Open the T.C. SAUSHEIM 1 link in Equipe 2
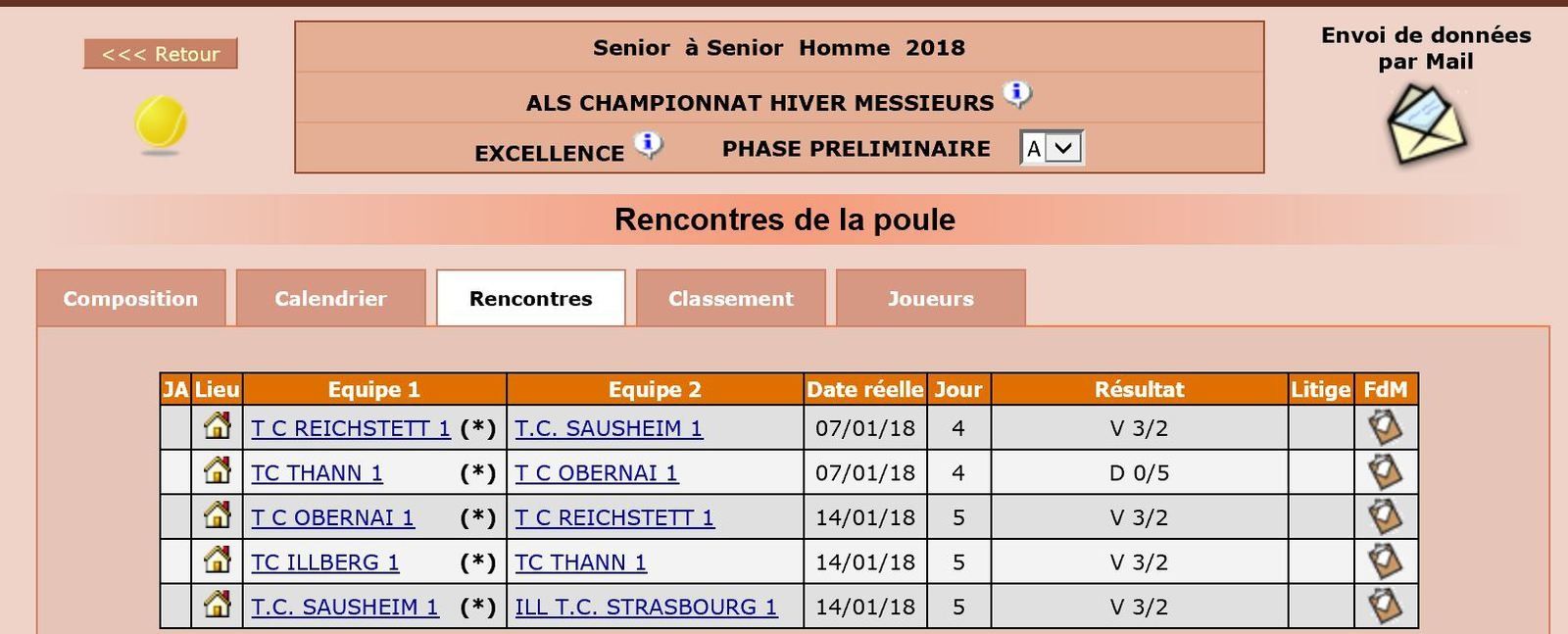 (x=609, y=428)
